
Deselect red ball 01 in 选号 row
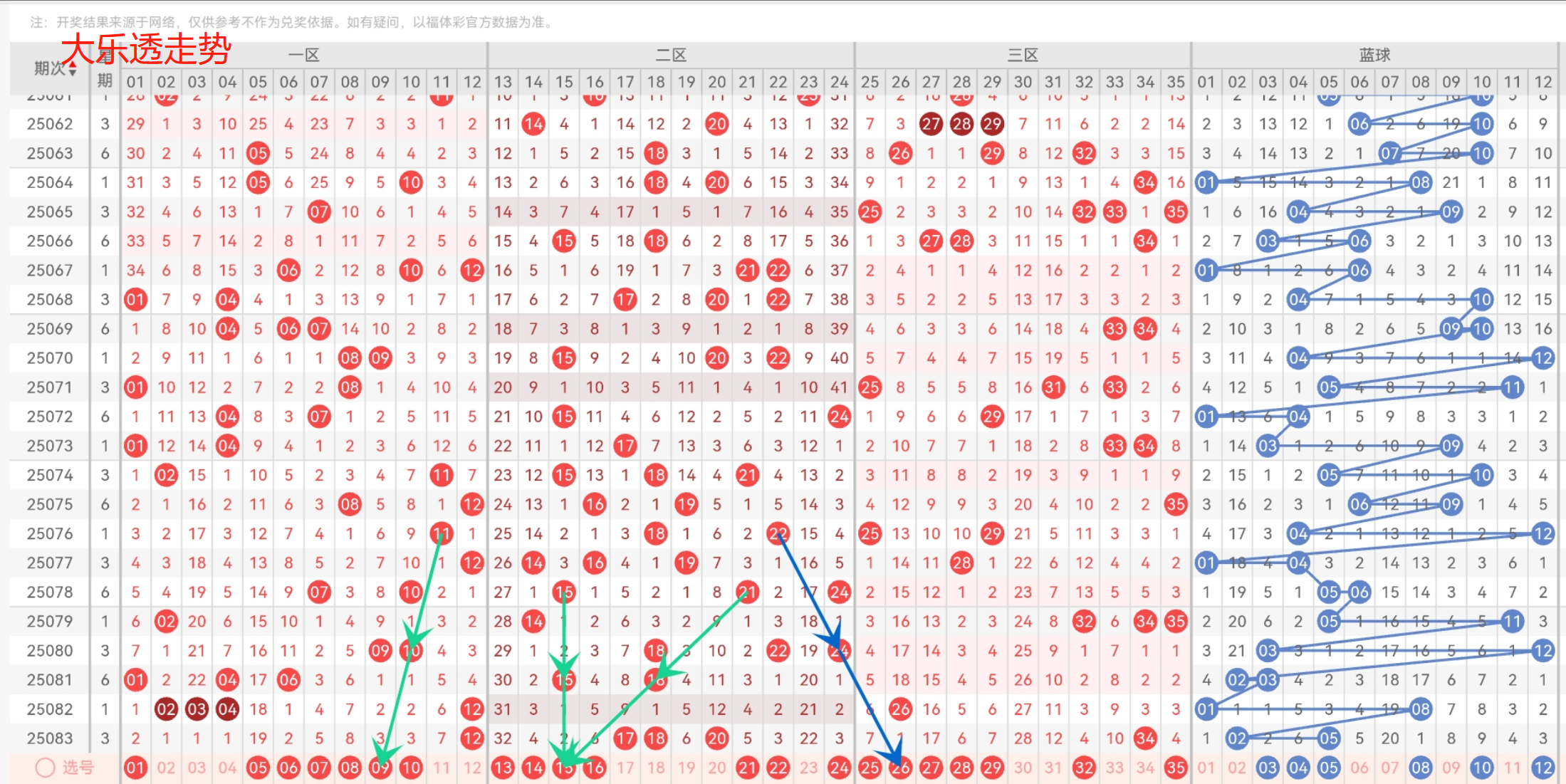(135, 768)
